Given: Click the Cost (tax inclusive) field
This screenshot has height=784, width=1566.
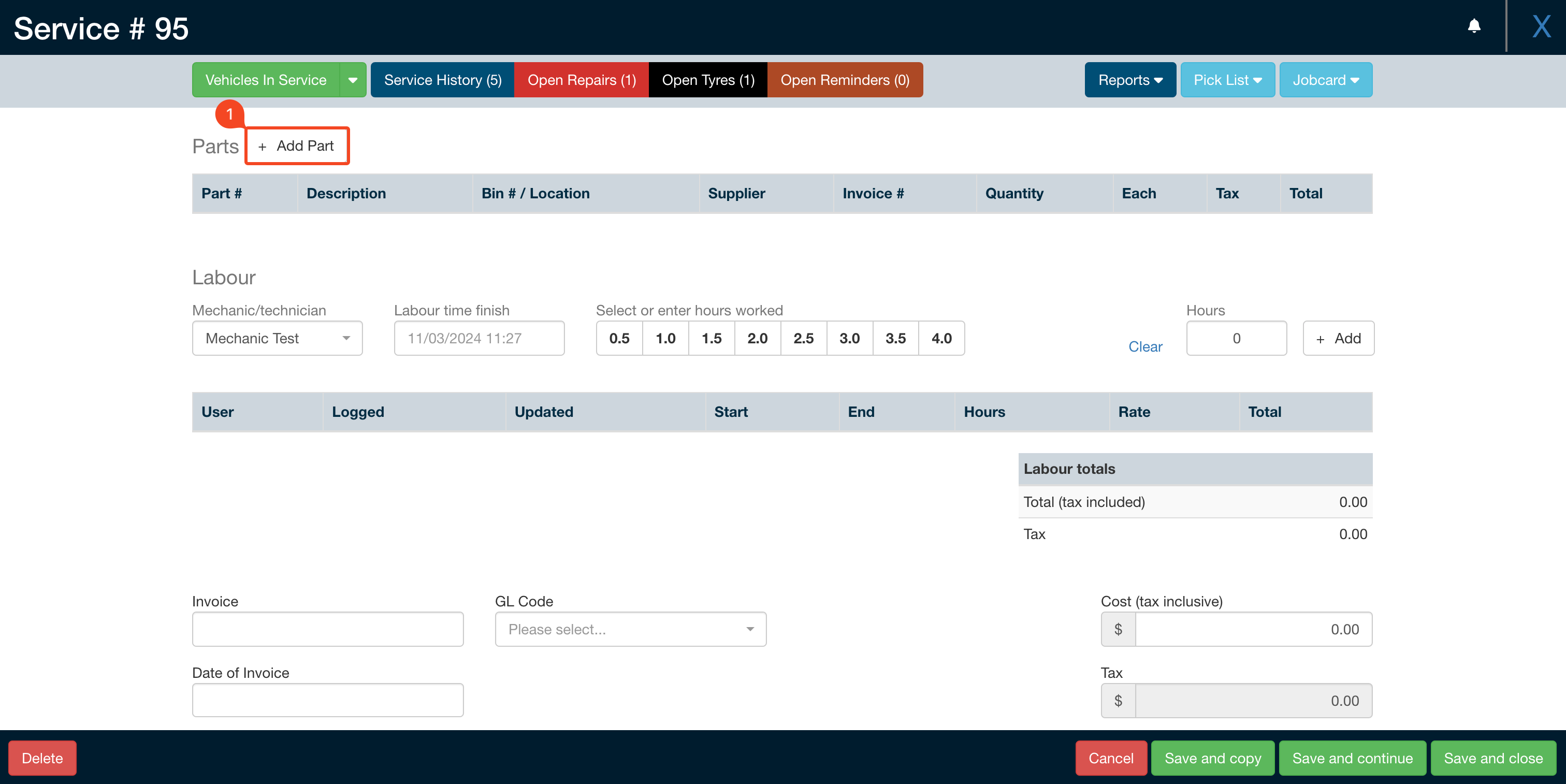Looking at the screenshot, I should (x=1254, y=629).
